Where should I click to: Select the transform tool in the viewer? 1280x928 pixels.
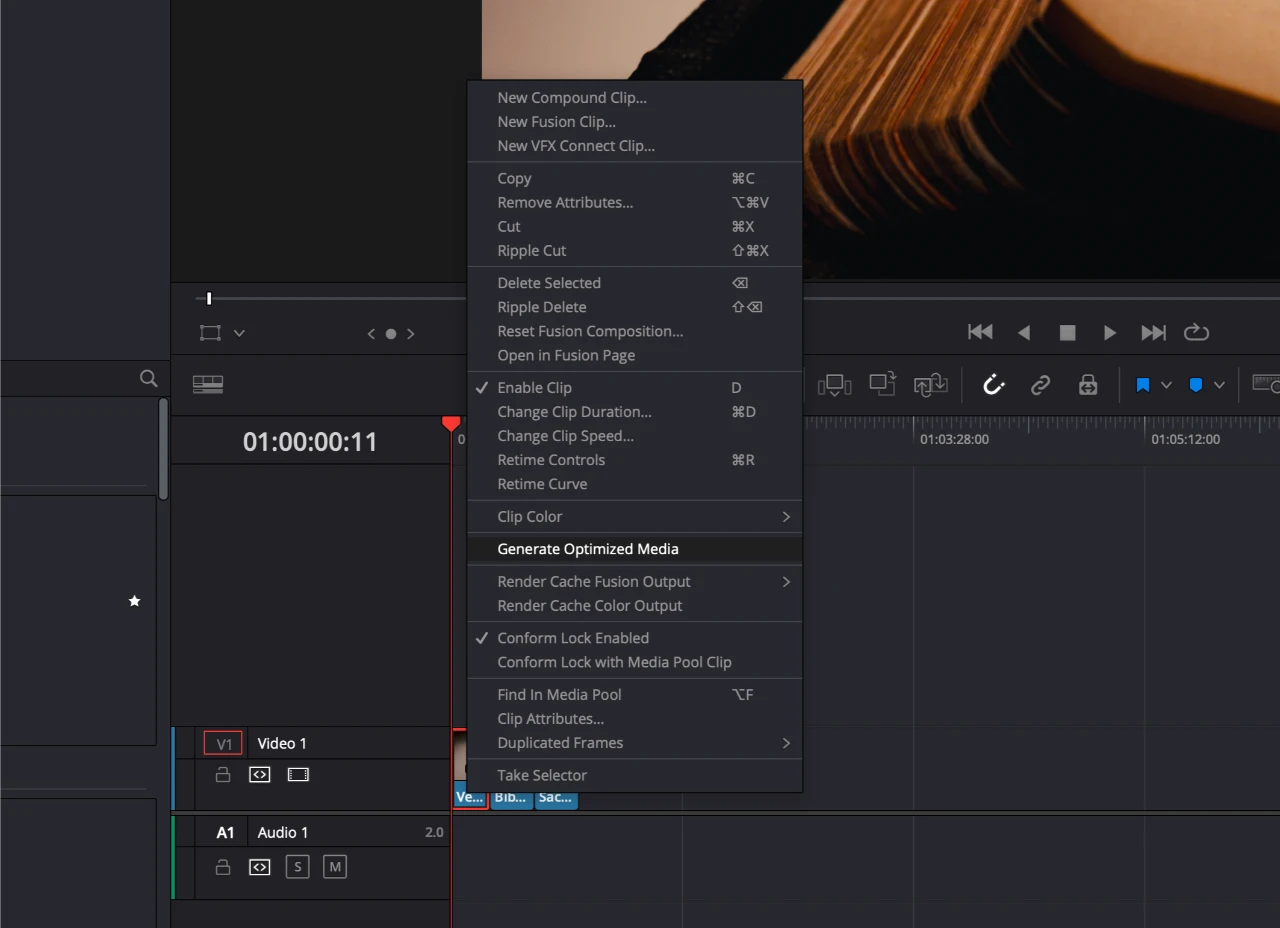(x=208, y=332)
